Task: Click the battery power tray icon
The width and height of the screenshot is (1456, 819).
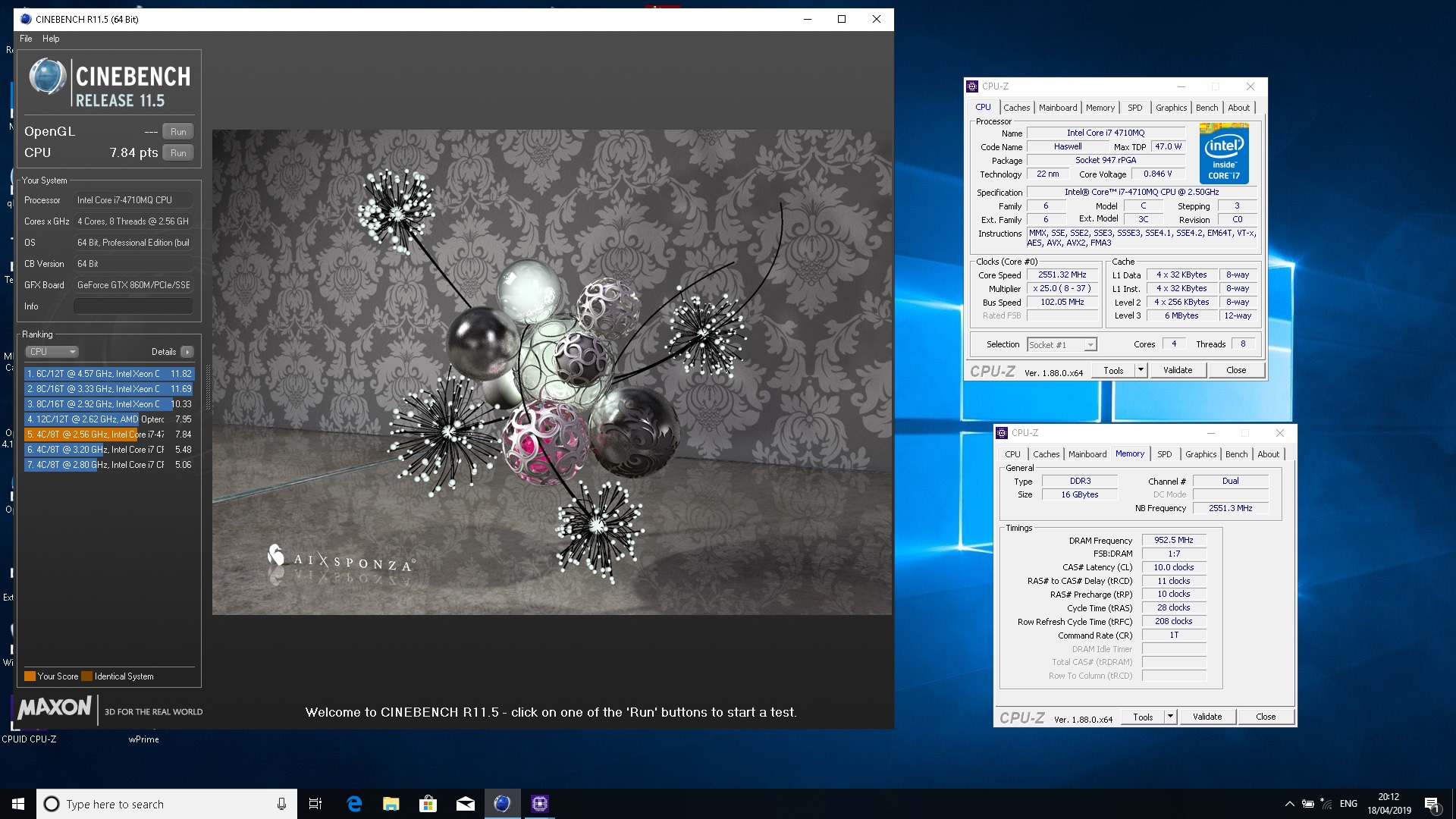Action: point(1308,804)
